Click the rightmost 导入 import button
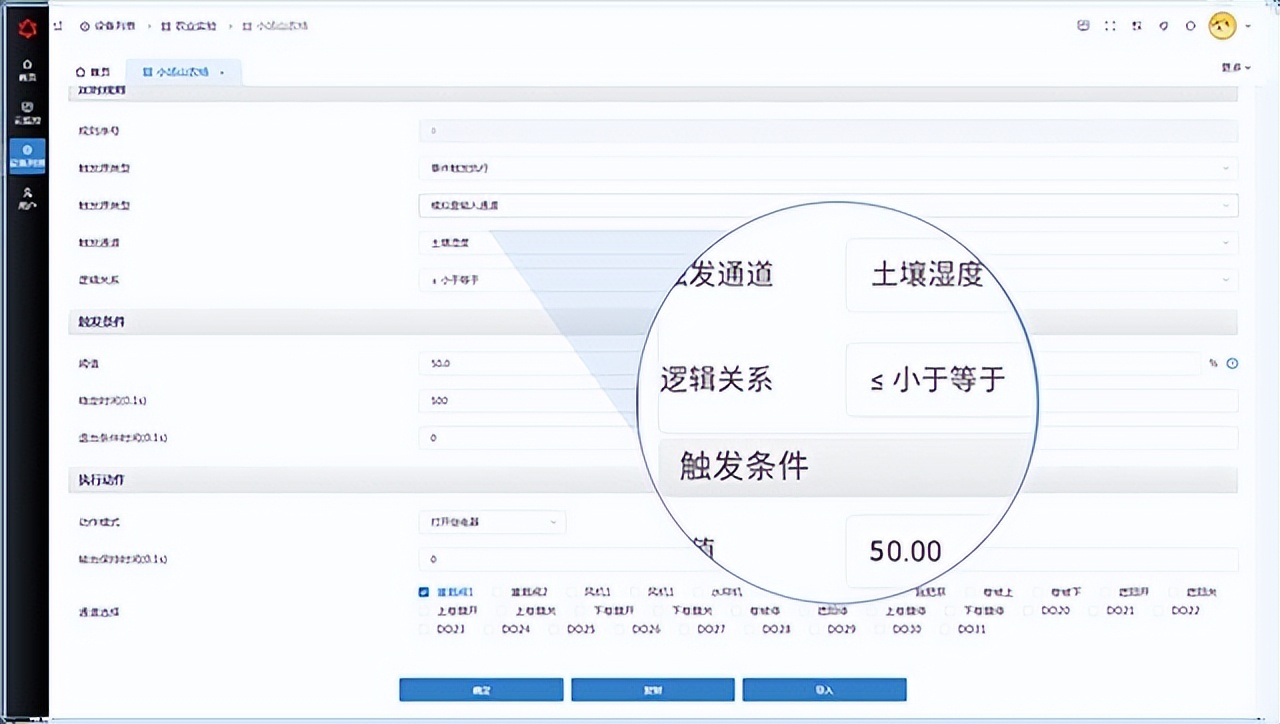The height and width of the screenshot is (724, 1280). (824, 689)
